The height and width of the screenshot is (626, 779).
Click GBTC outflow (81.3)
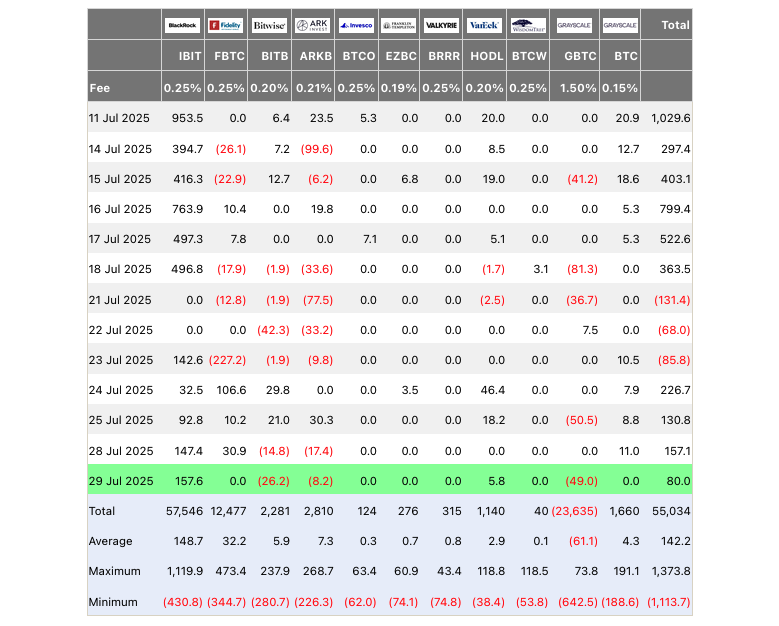(582, 269)
